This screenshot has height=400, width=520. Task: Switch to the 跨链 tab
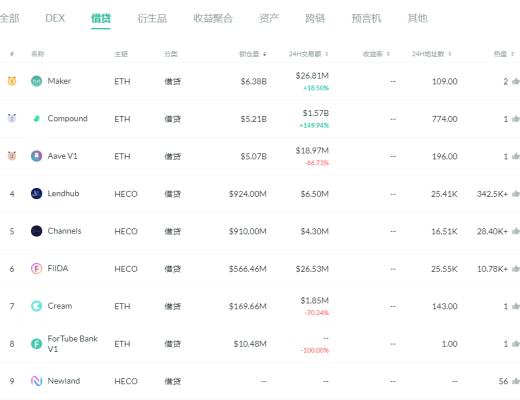click(x=315, y=18)
